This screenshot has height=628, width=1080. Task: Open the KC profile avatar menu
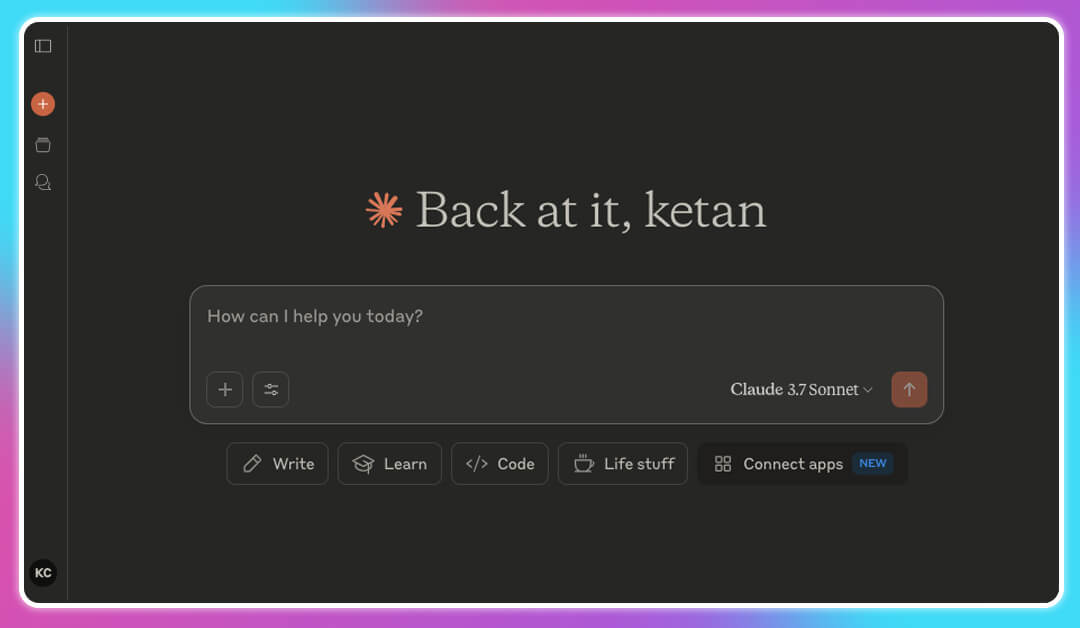click(43, 573)
